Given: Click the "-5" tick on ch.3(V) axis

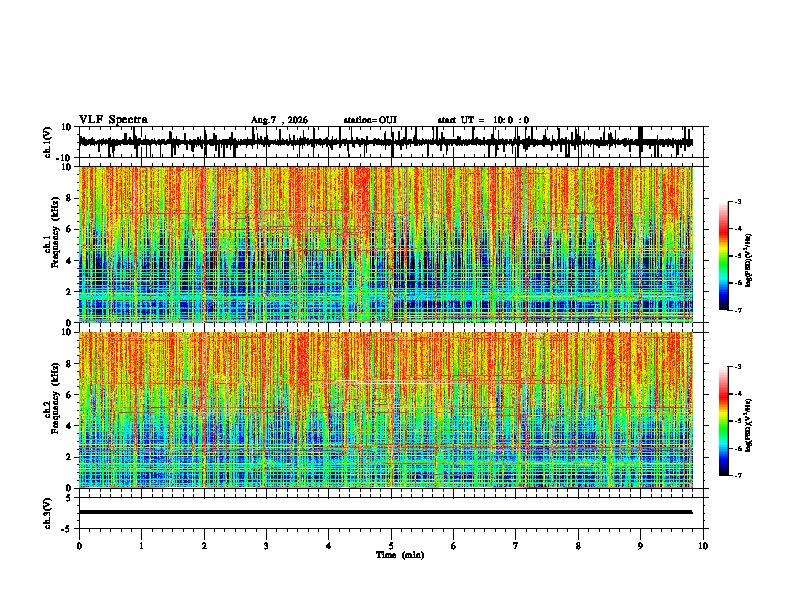Looking at the screenshot, I should pyautogui.click(x=68, y=529).
